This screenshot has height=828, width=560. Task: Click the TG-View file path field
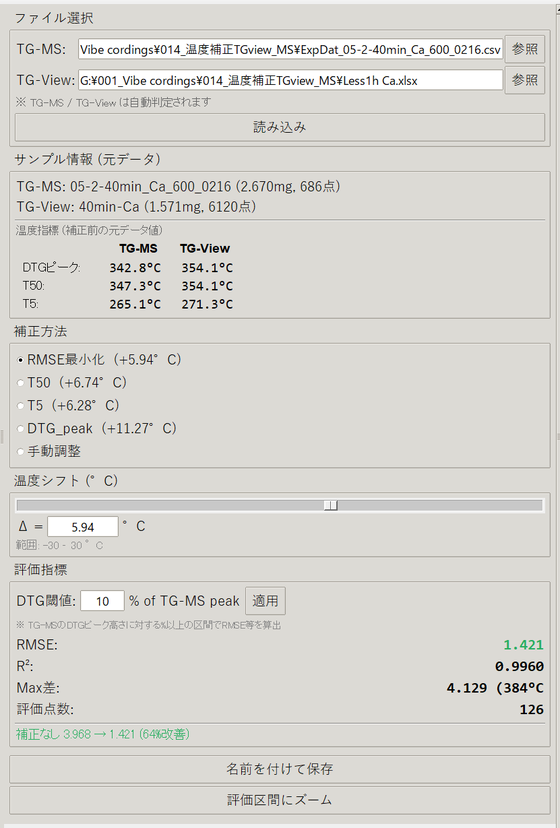pos(290,81)
